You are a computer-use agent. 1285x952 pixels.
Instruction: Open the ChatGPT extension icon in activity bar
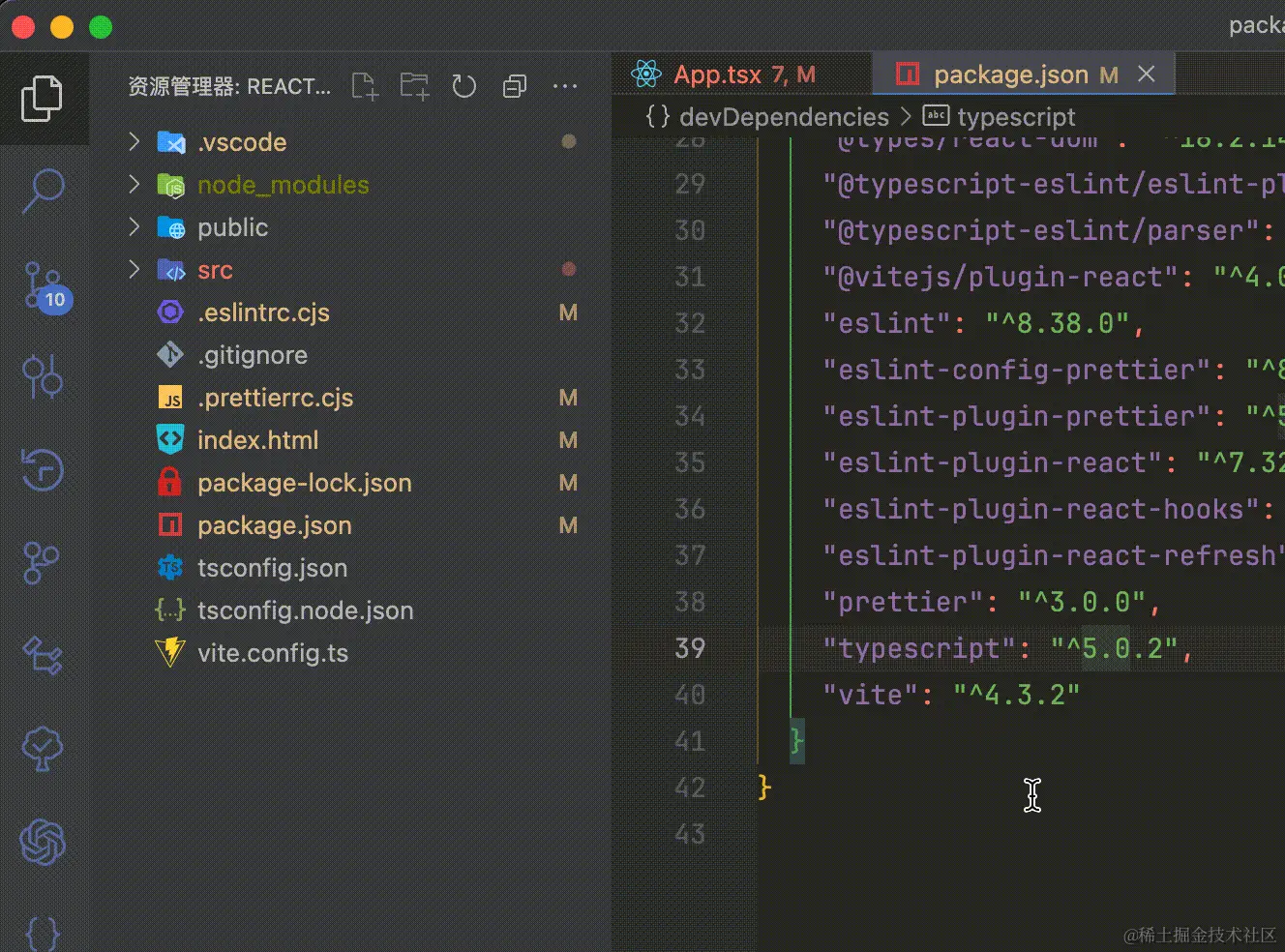pos(42,841)
